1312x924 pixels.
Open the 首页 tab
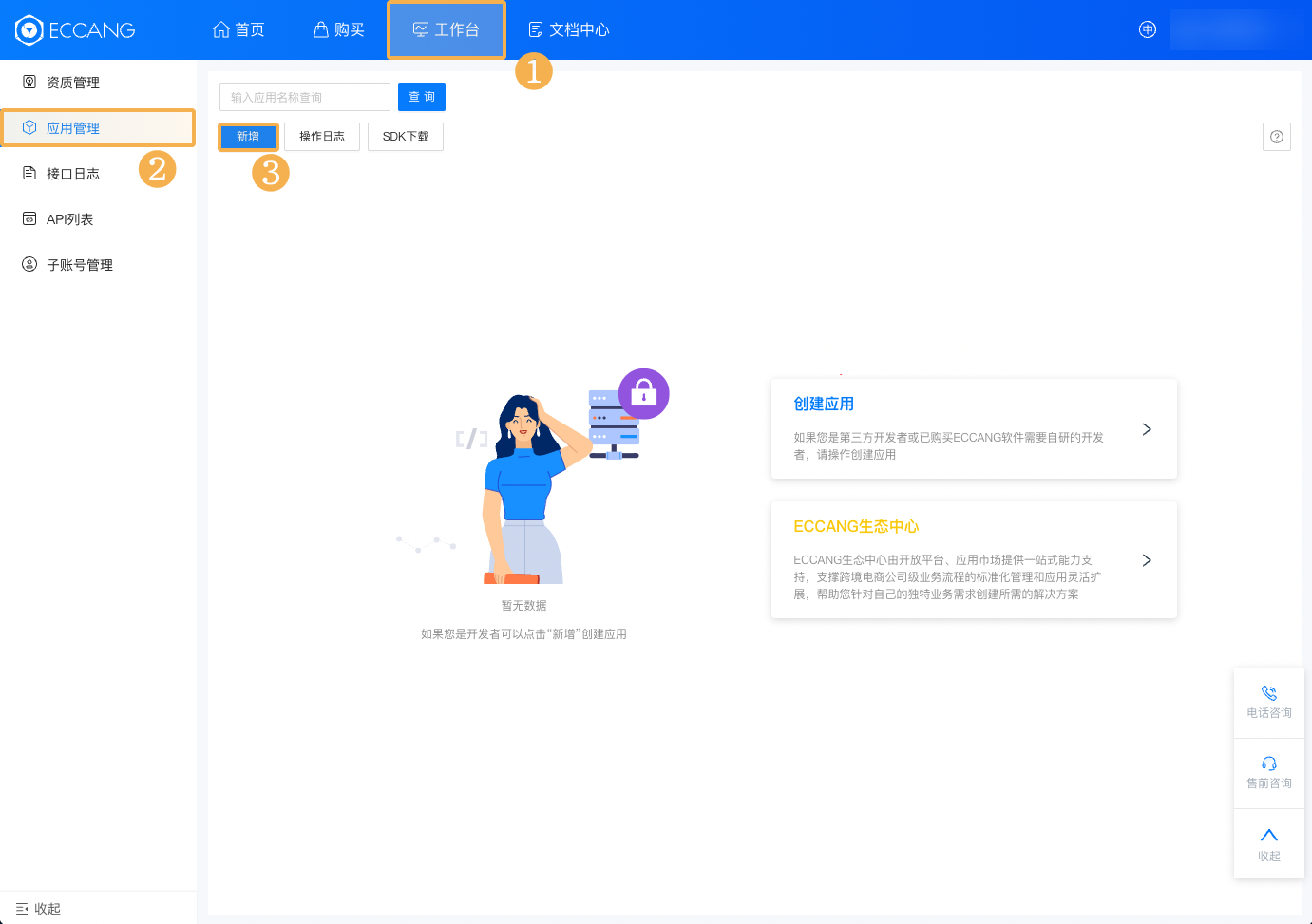238,30
